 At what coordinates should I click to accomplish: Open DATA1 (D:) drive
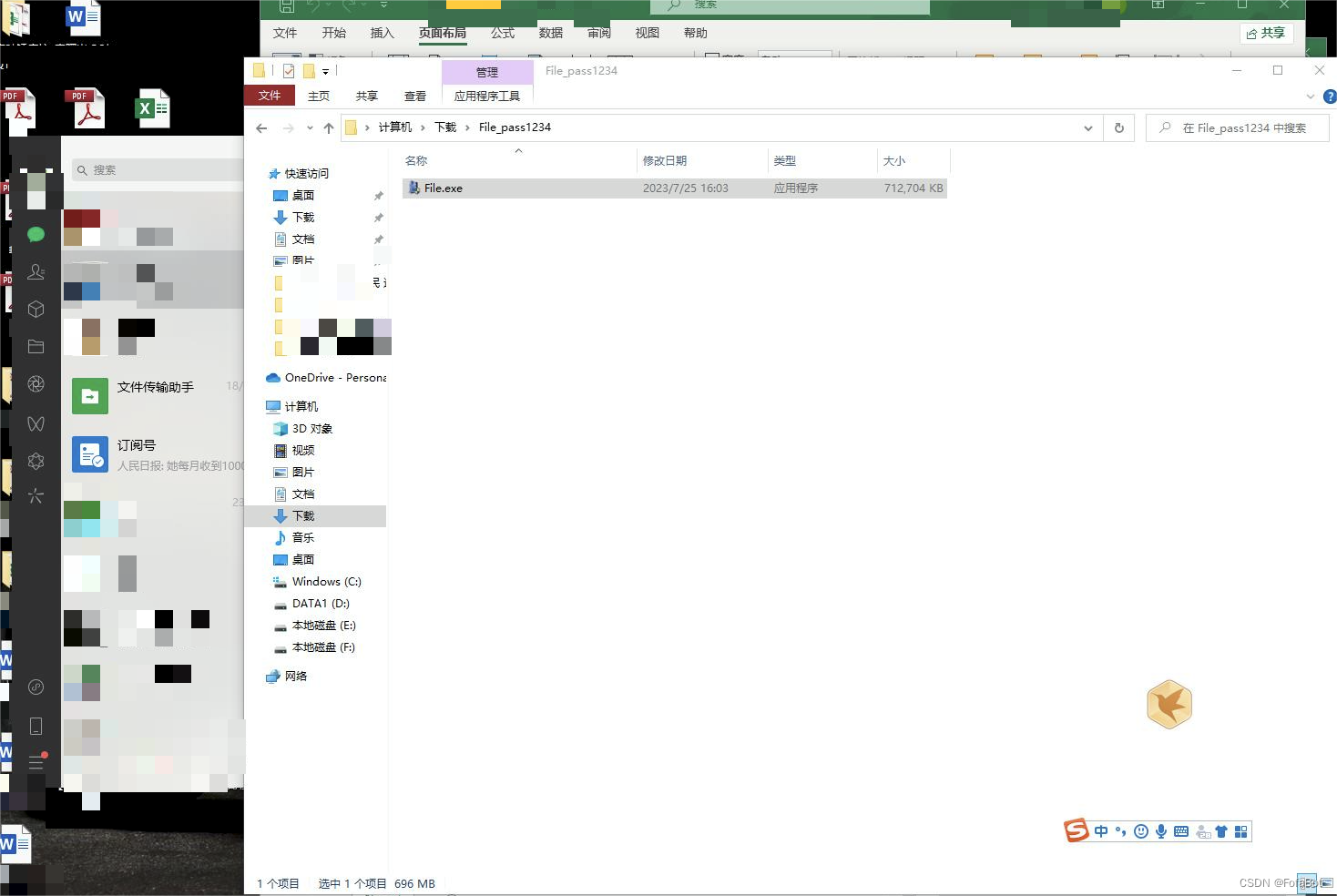[x=321, y=603]
